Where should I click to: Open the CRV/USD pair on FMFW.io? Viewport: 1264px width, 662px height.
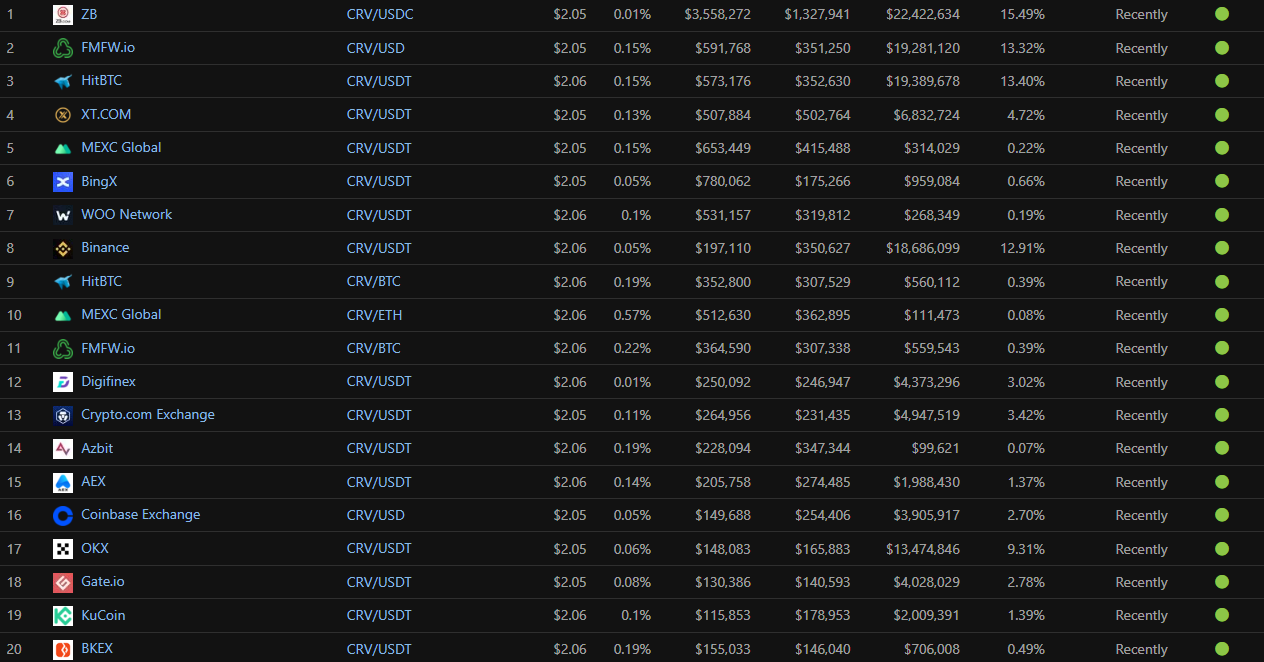376,48
